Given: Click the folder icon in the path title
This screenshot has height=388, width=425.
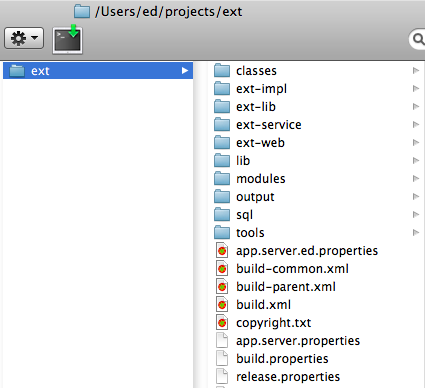Looking at the screenshot, I should (82, 12).
